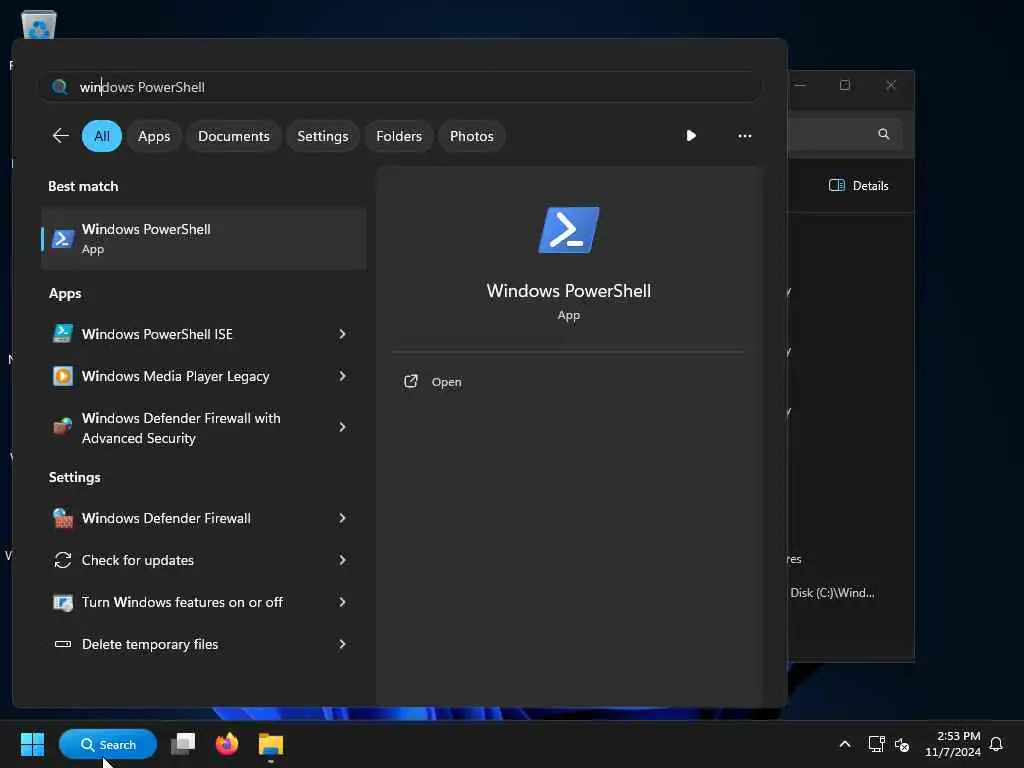The height and width of the screenshot is (768, 1024).
Task: Expand Turn Windows features chevron
Action: click(342, 602)
